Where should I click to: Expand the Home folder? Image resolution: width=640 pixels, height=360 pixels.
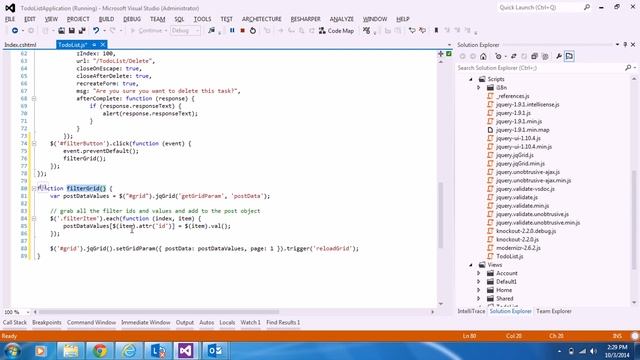point(479,290)
